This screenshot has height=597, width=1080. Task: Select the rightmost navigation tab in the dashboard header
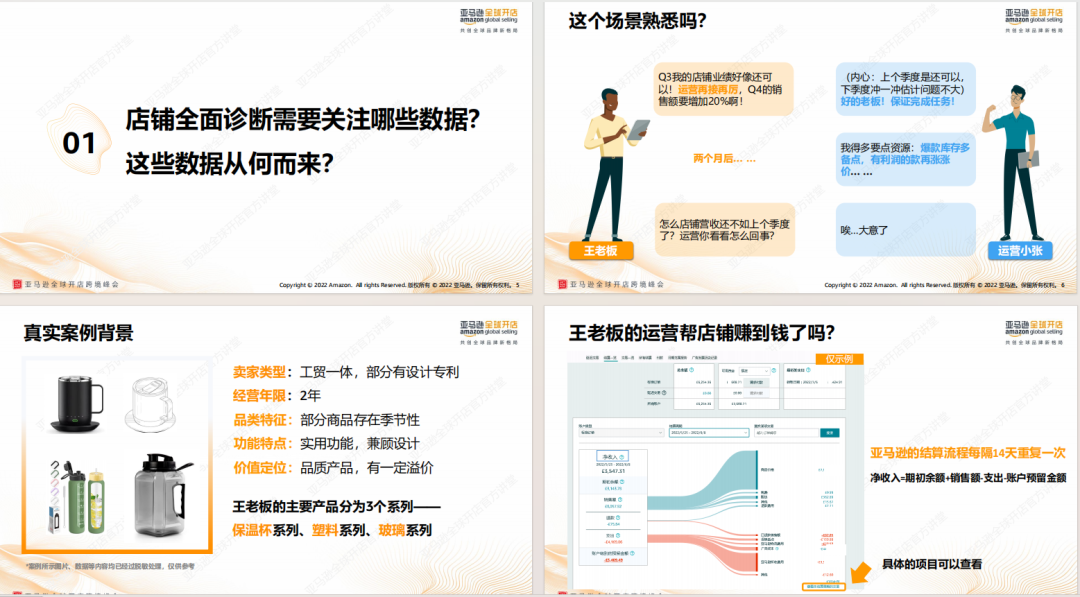pyautogui.click(x=704, y=357)
